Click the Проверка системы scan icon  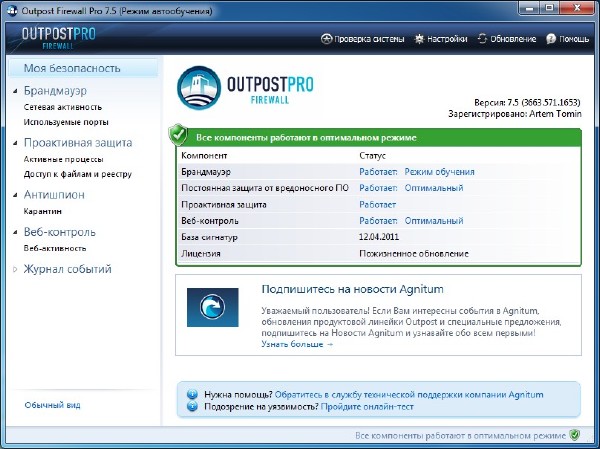(326, 40)
